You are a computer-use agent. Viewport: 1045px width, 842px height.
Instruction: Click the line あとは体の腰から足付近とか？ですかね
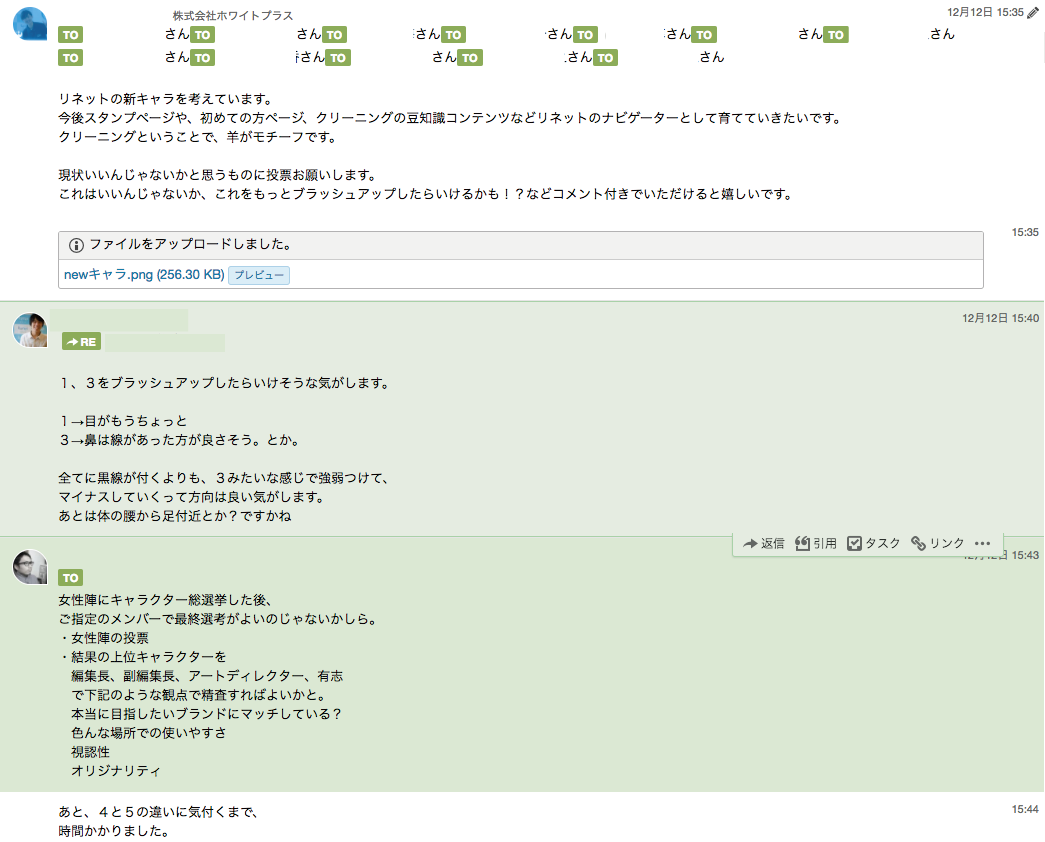[175, 516]
